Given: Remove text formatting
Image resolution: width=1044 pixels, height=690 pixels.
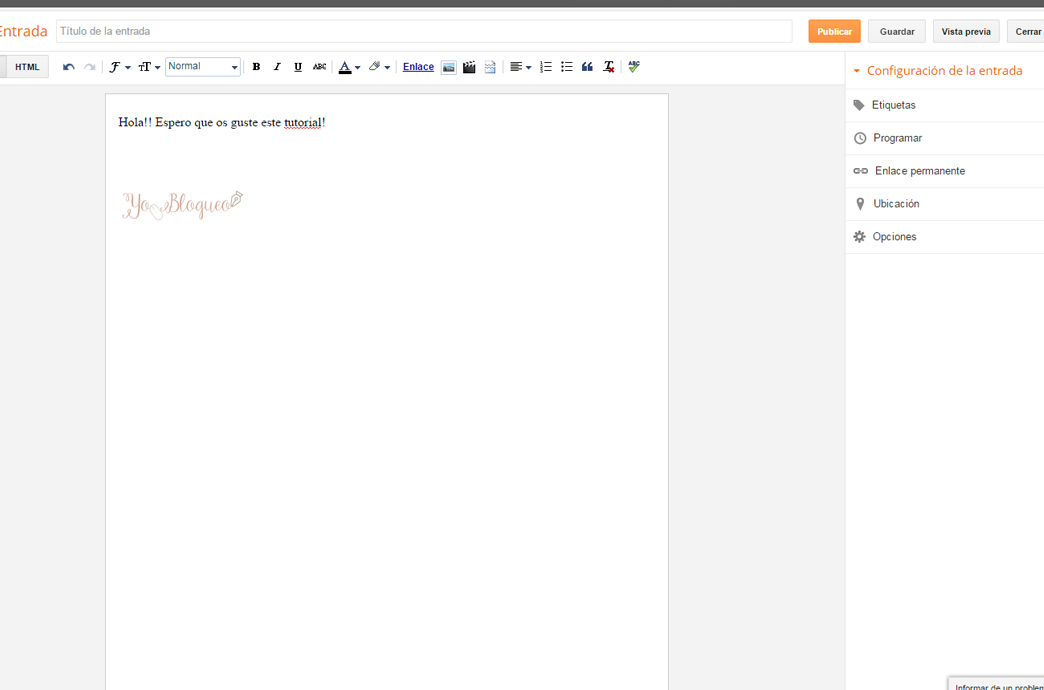Looking at the screenshot, I should 609,67.
